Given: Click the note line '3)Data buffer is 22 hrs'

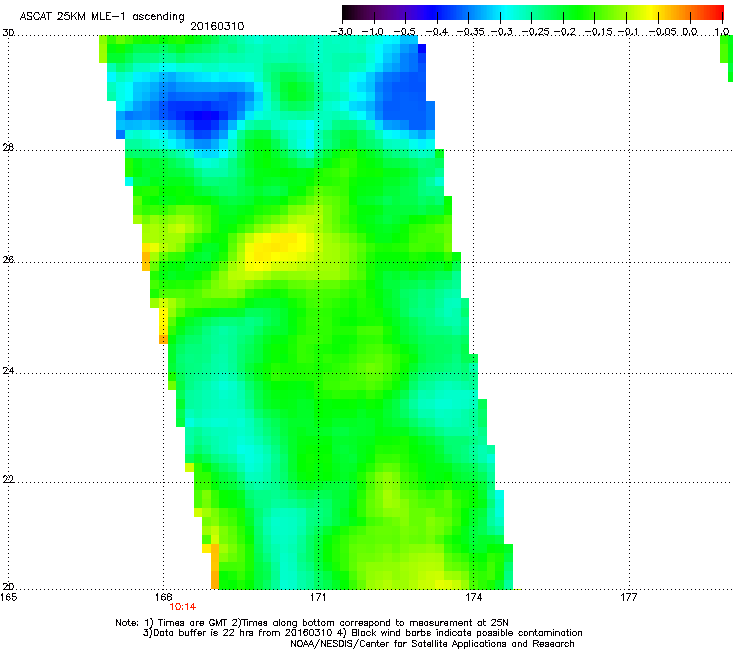Looking at the screenshot, I should (x=362, y=633).
